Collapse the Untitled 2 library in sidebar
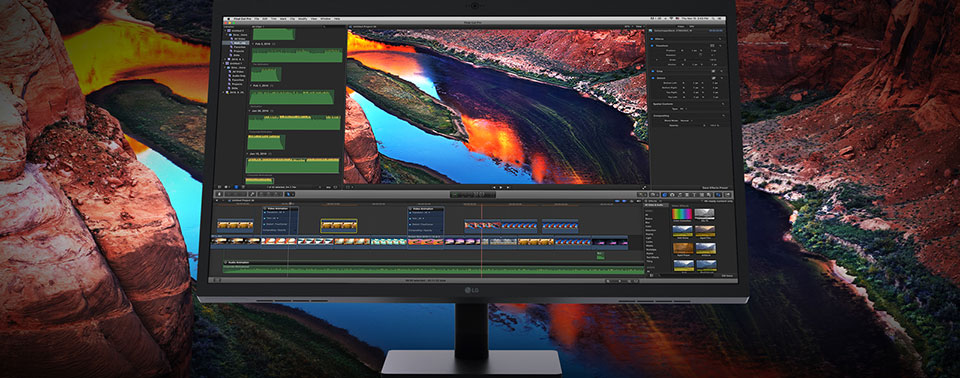 point(225,30)
